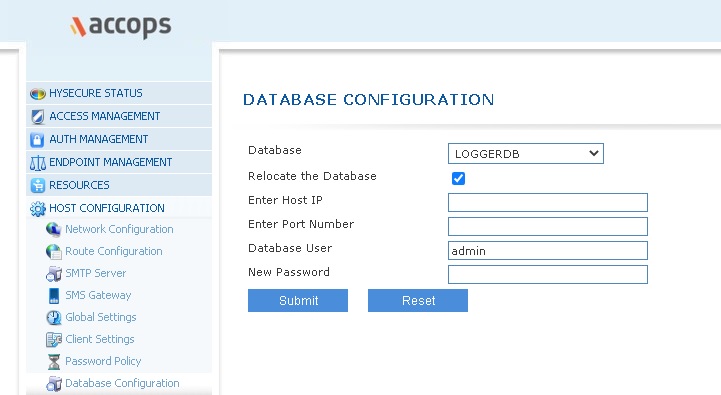The image size is (721, 395).
Task: Submit the database configuration form
Action: pos(298,300)
